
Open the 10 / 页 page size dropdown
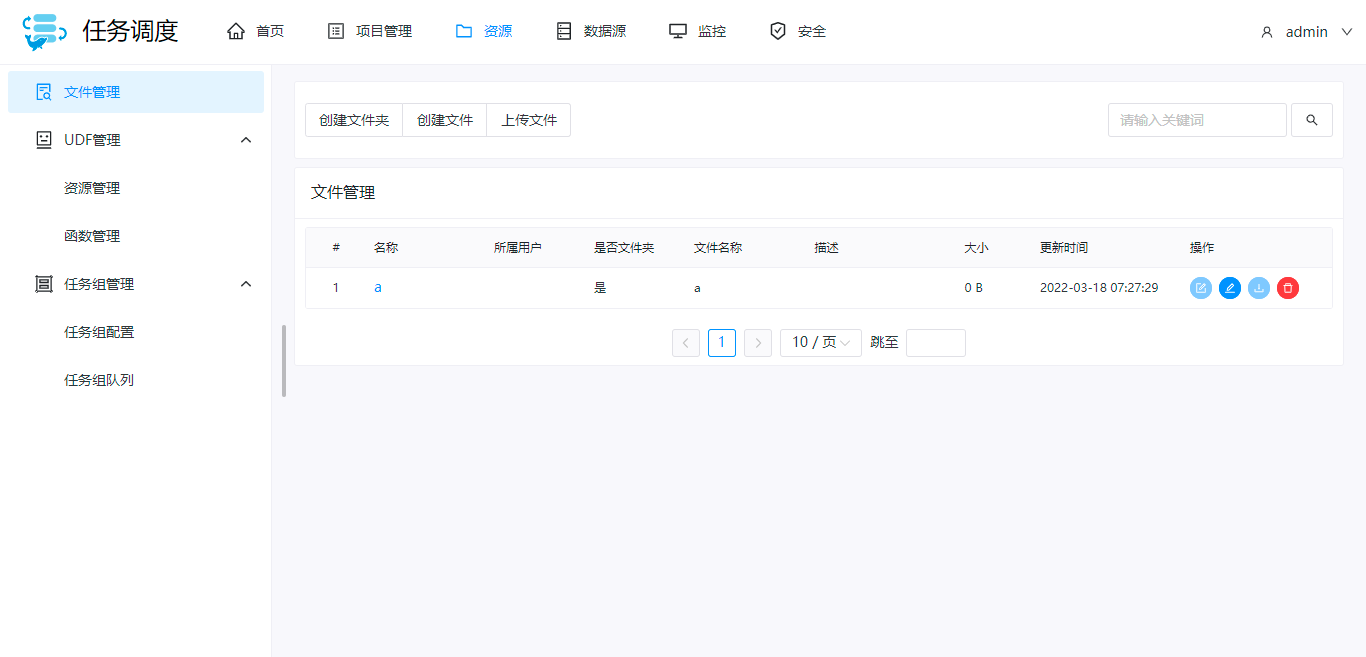point(820,342)
